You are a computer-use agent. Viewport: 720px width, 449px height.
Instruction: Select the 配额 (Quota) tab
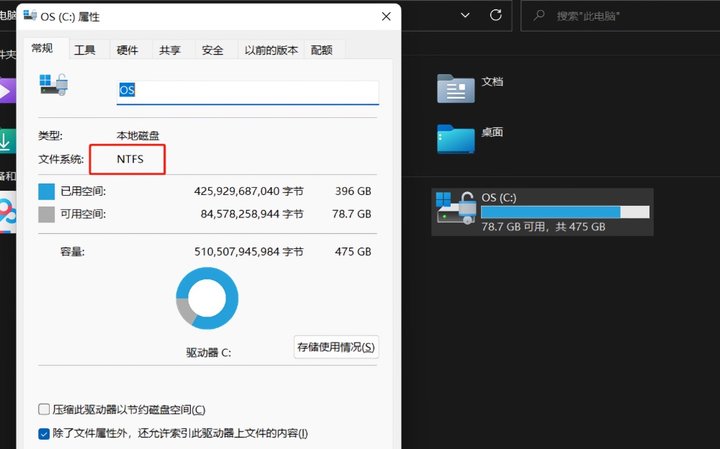(x=321, y=50)
